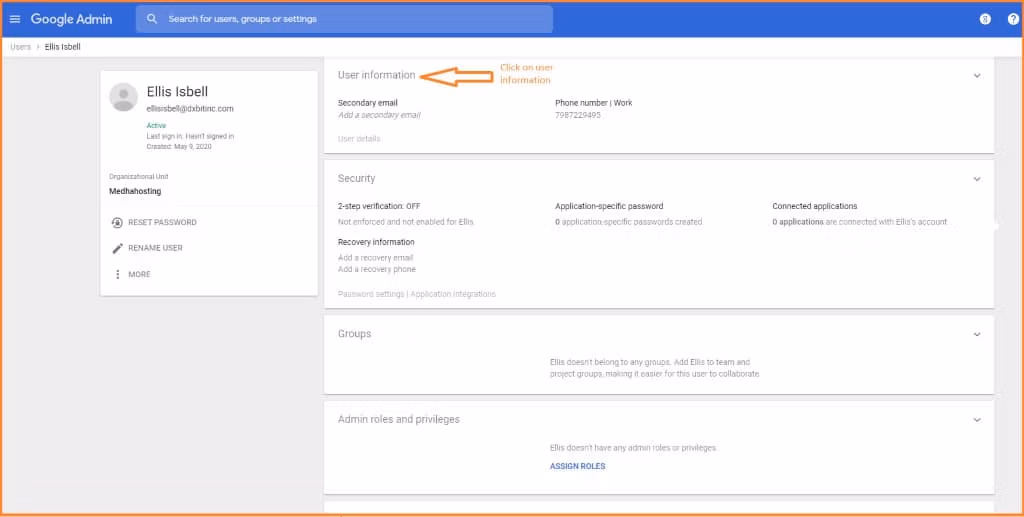Expand Admin roles and privileges chevron
1024x517 pixels.
977,420
